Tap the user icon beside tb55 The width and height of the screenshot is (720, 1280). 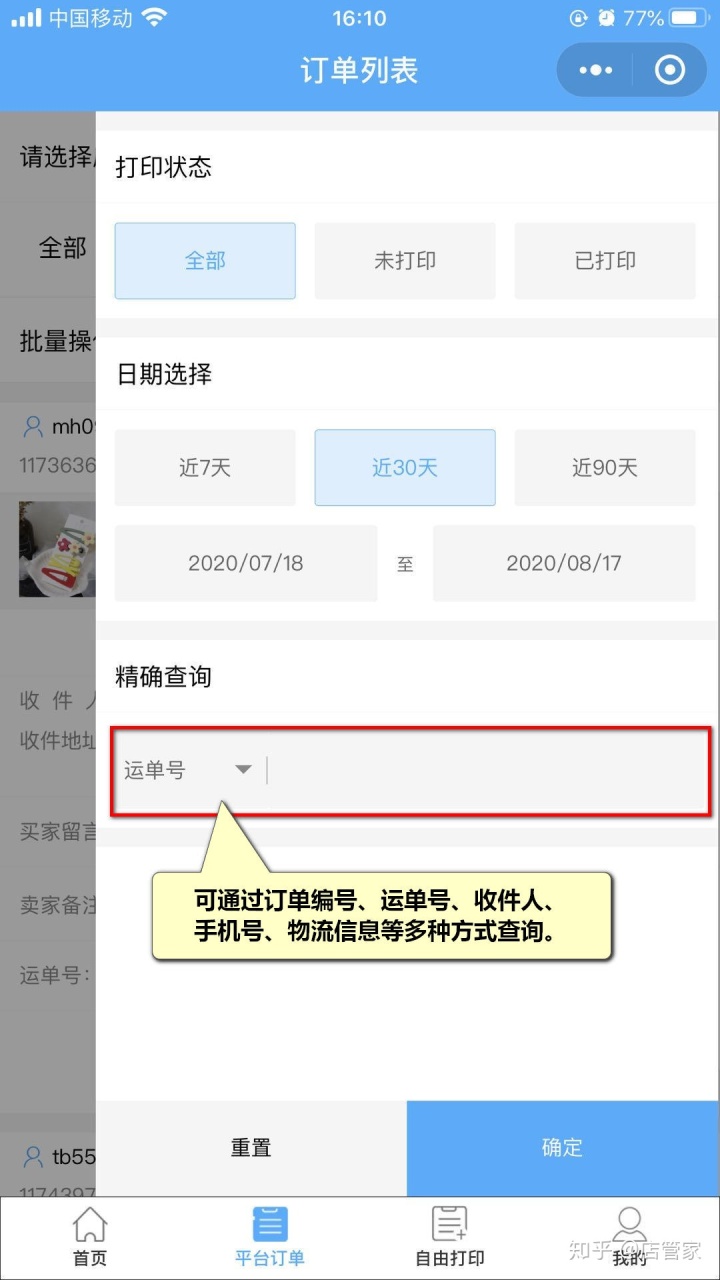(x=33, y=1157)
